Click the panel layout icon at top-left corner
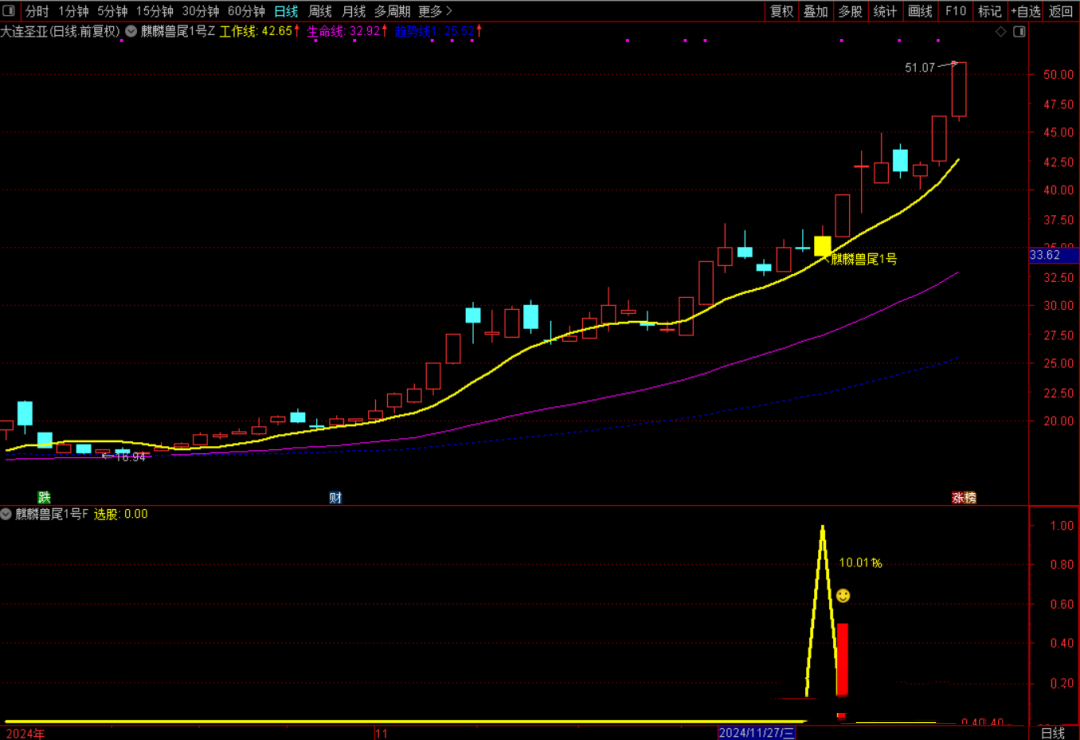 click(x=10, y=12)
